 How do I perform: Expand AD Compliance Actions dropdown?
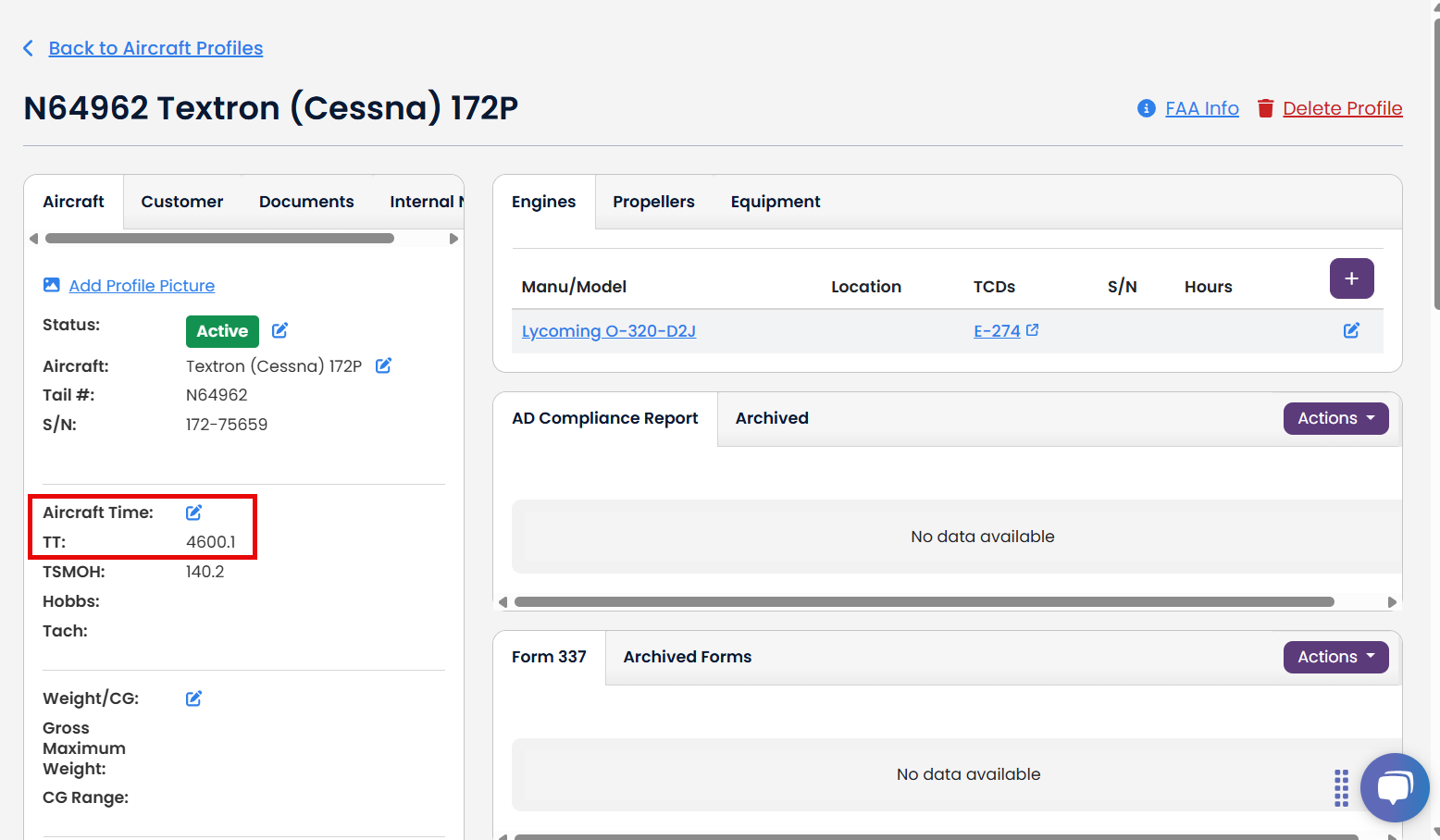(x=1336, y=418)
